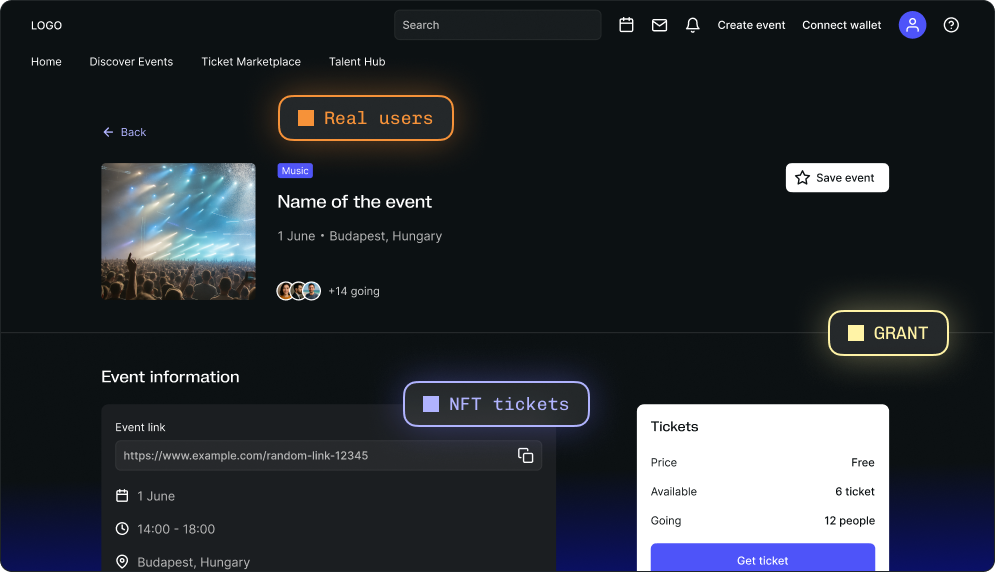Open the Discover Events page
This screenshot has width=995, height=572.
131,62
